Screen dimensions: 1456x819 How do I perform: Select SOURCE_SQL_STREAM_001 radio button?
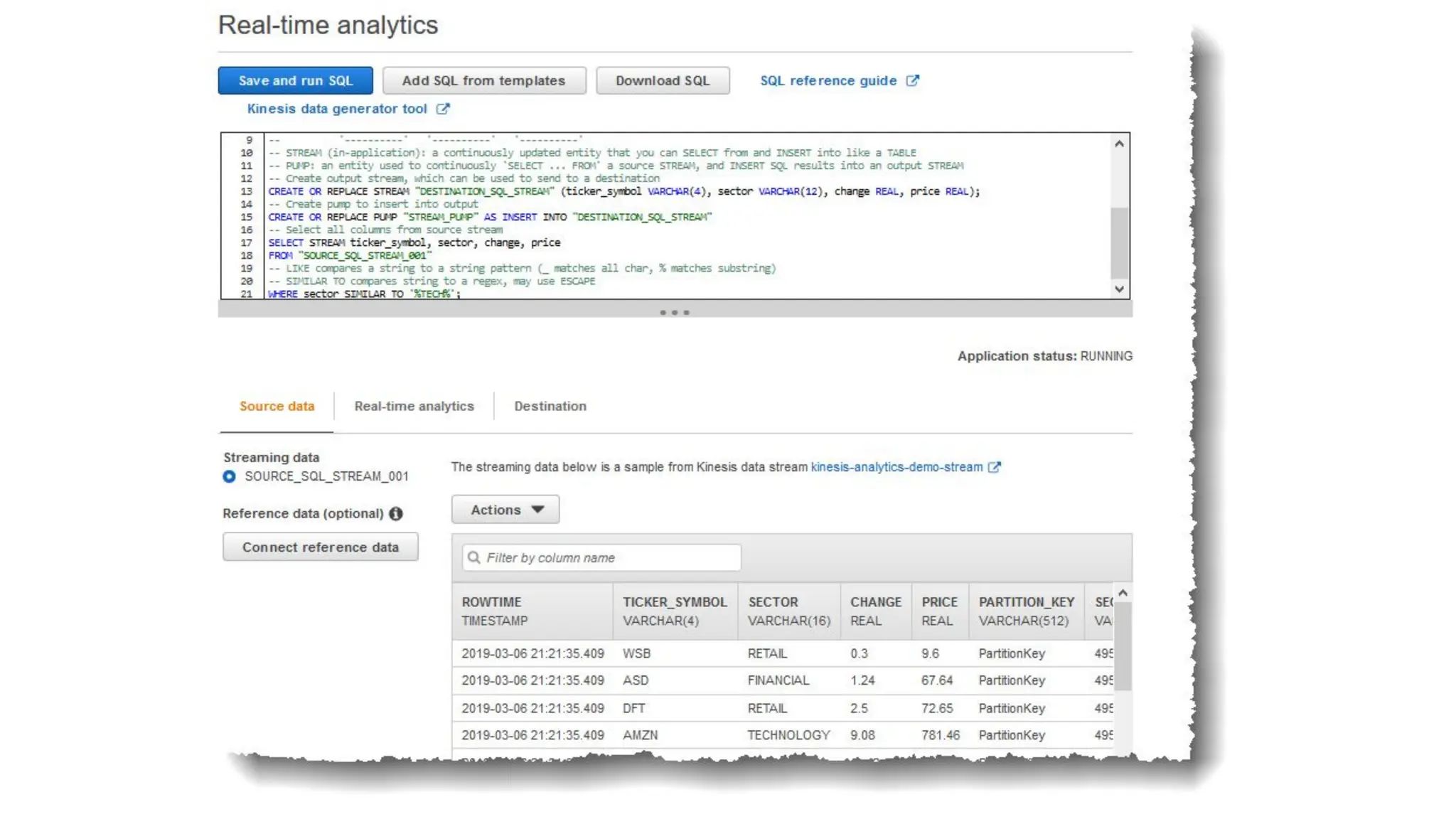click(229, 476)
